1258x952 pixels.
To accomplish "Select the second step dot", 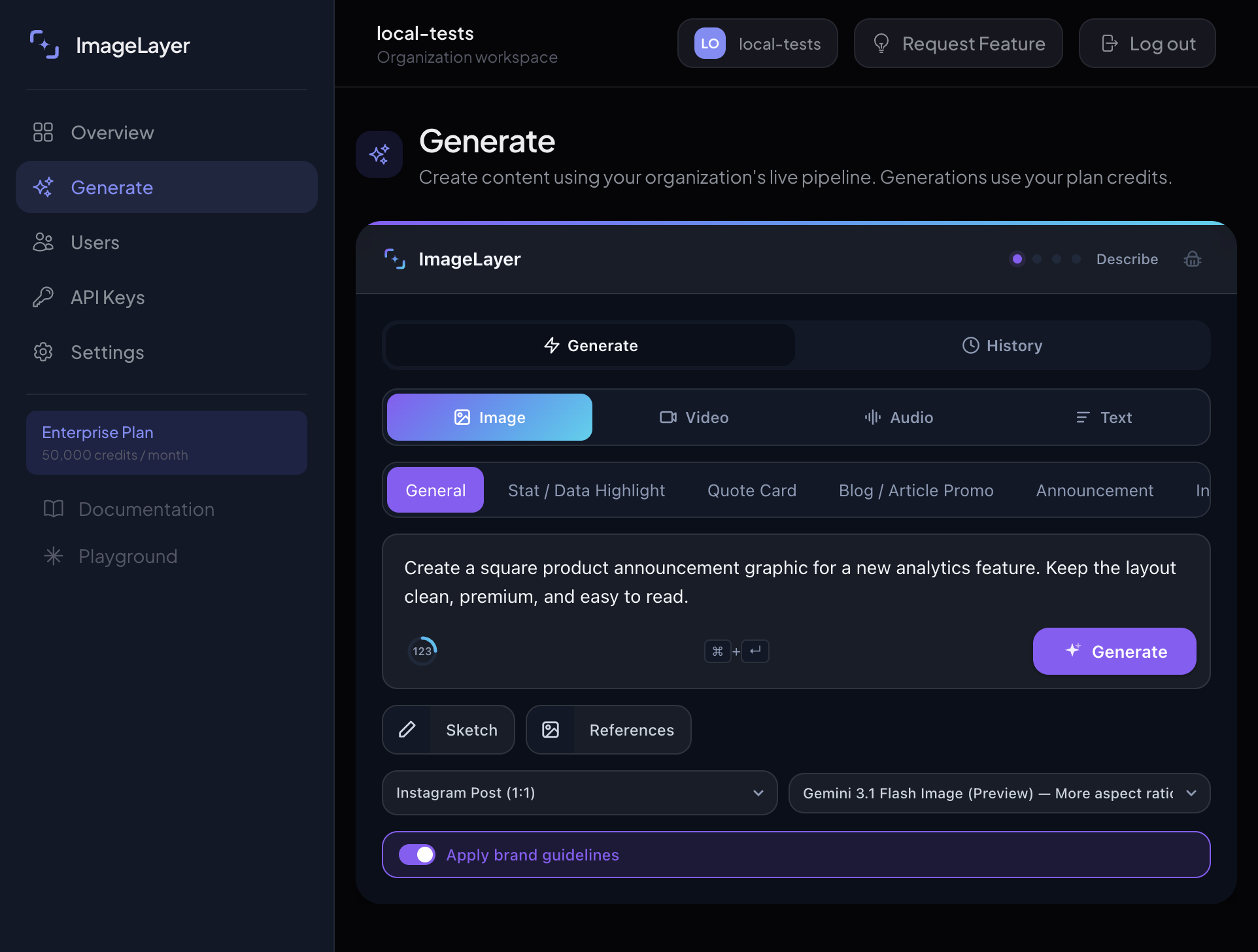I will click(1037, 259).
